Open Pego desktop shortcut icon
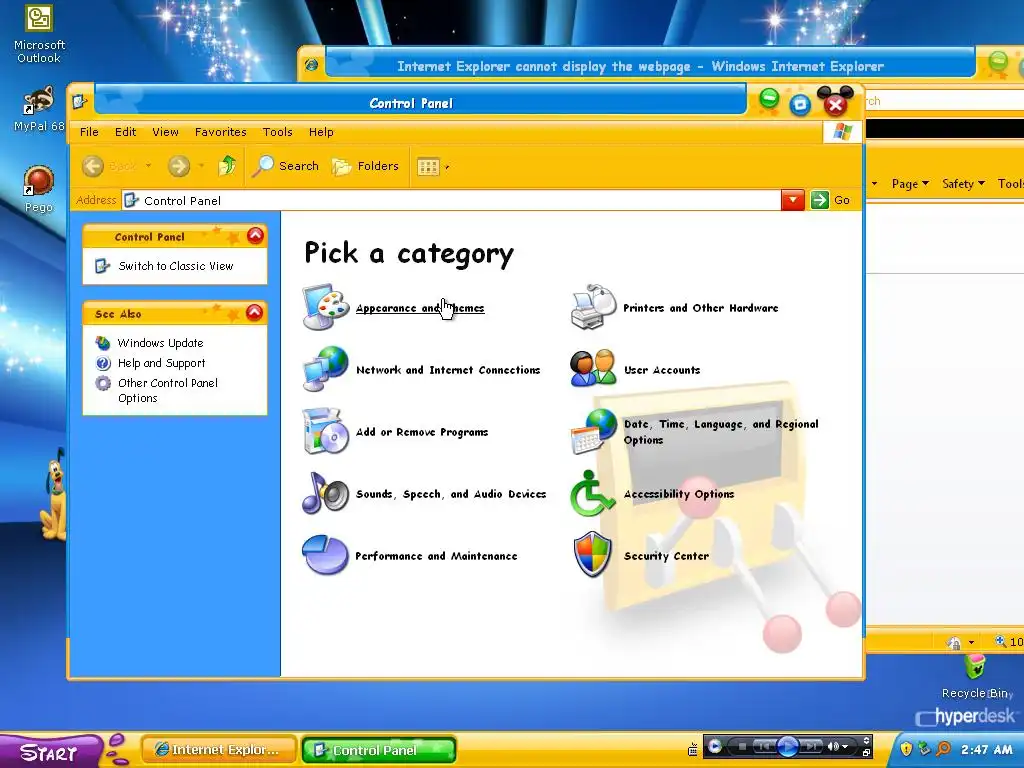Image resolution: width=1024 pixels, height=768 pixels. 39,181
